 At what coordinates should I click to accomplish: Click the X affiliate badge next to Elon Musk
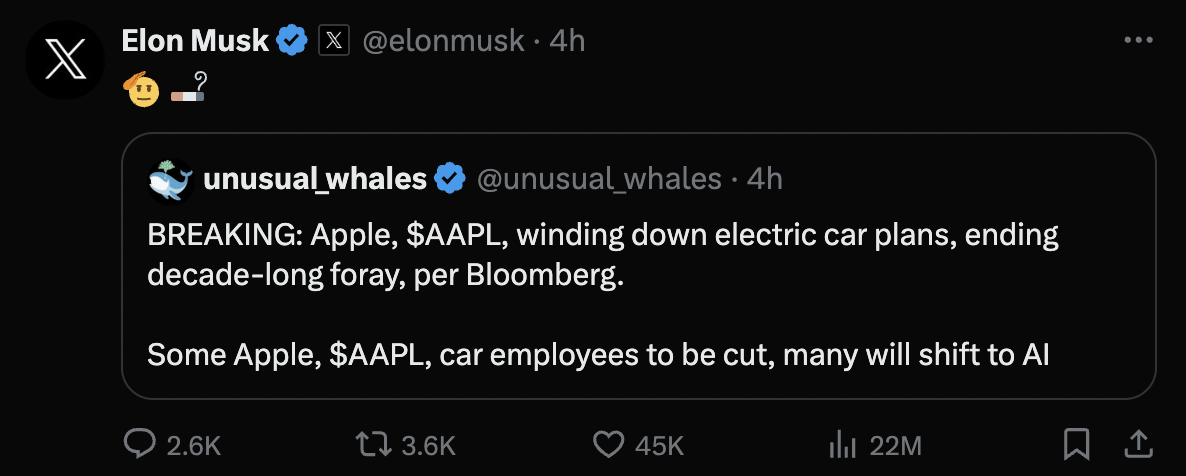point(334,41)
